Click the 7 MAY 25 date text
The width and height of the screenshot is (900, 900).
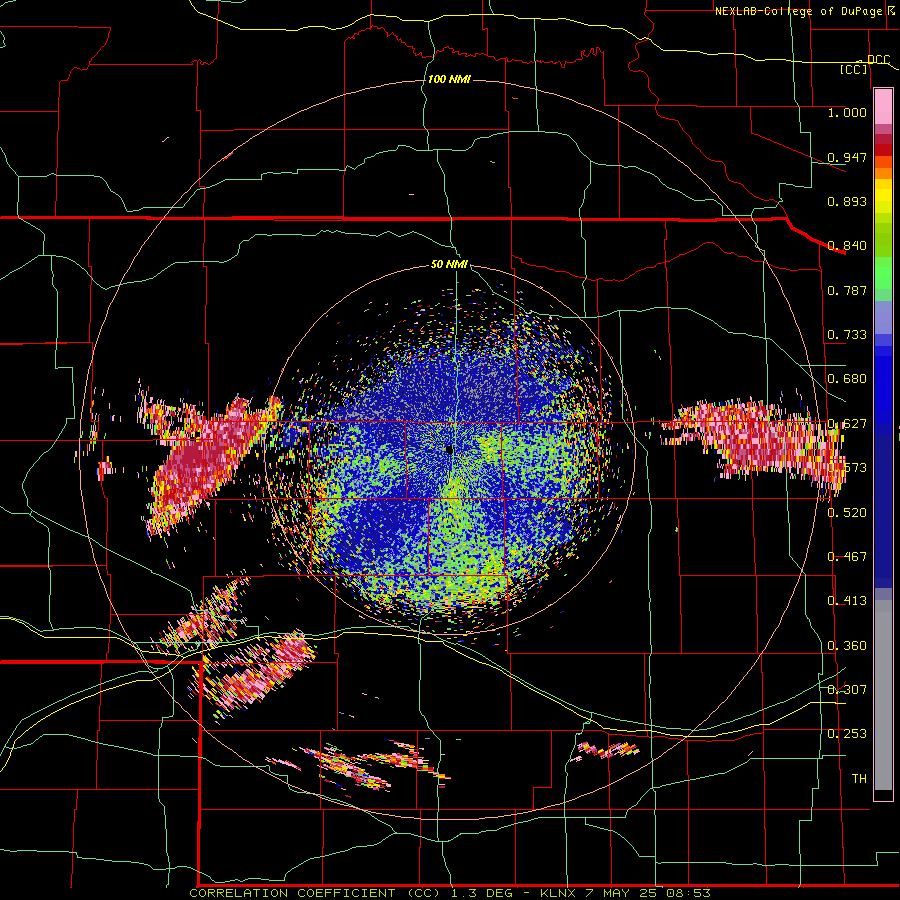click(x=622, y=893)
